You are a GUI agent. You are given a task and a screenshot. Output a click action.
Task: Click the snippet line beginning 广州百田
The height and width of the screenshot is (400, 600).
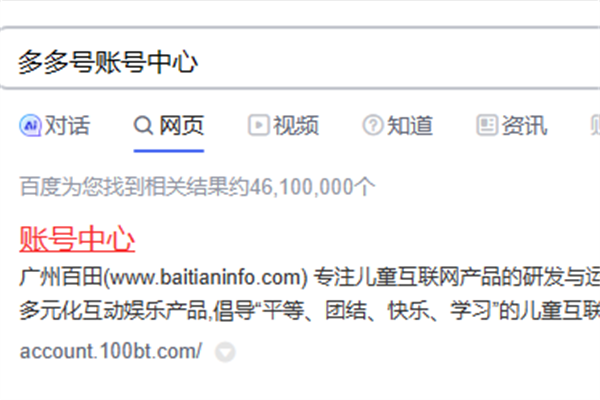tap(310, 278)
